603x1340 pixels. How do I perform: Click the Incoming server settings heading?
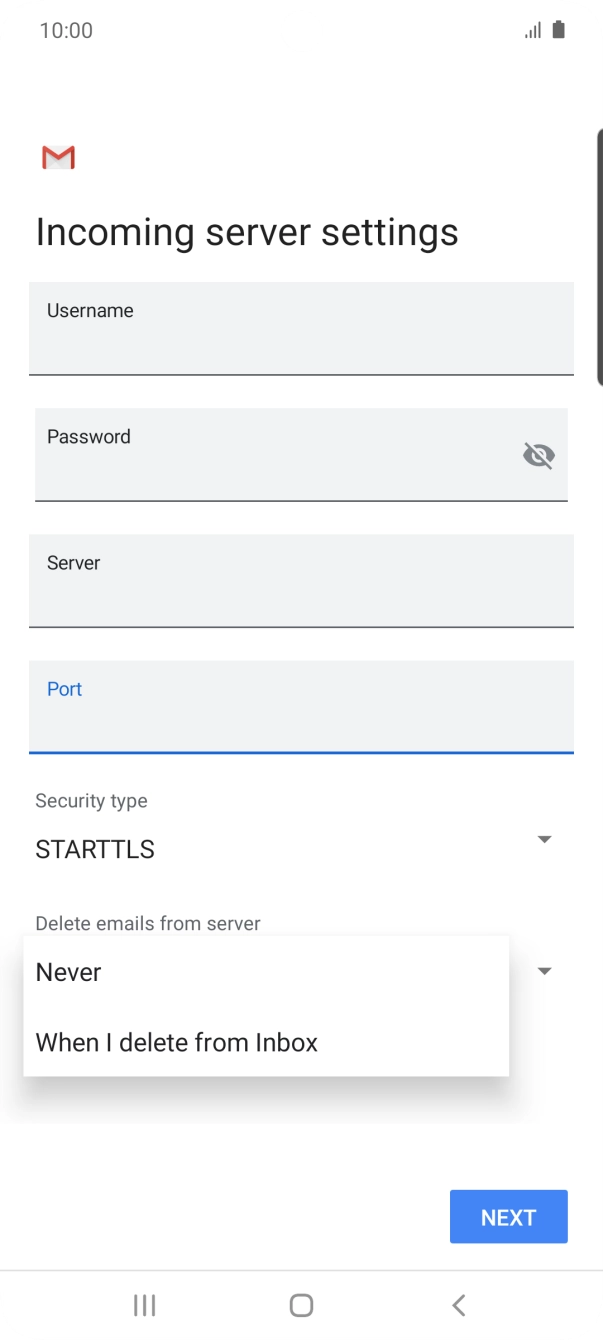pos(246,231)
